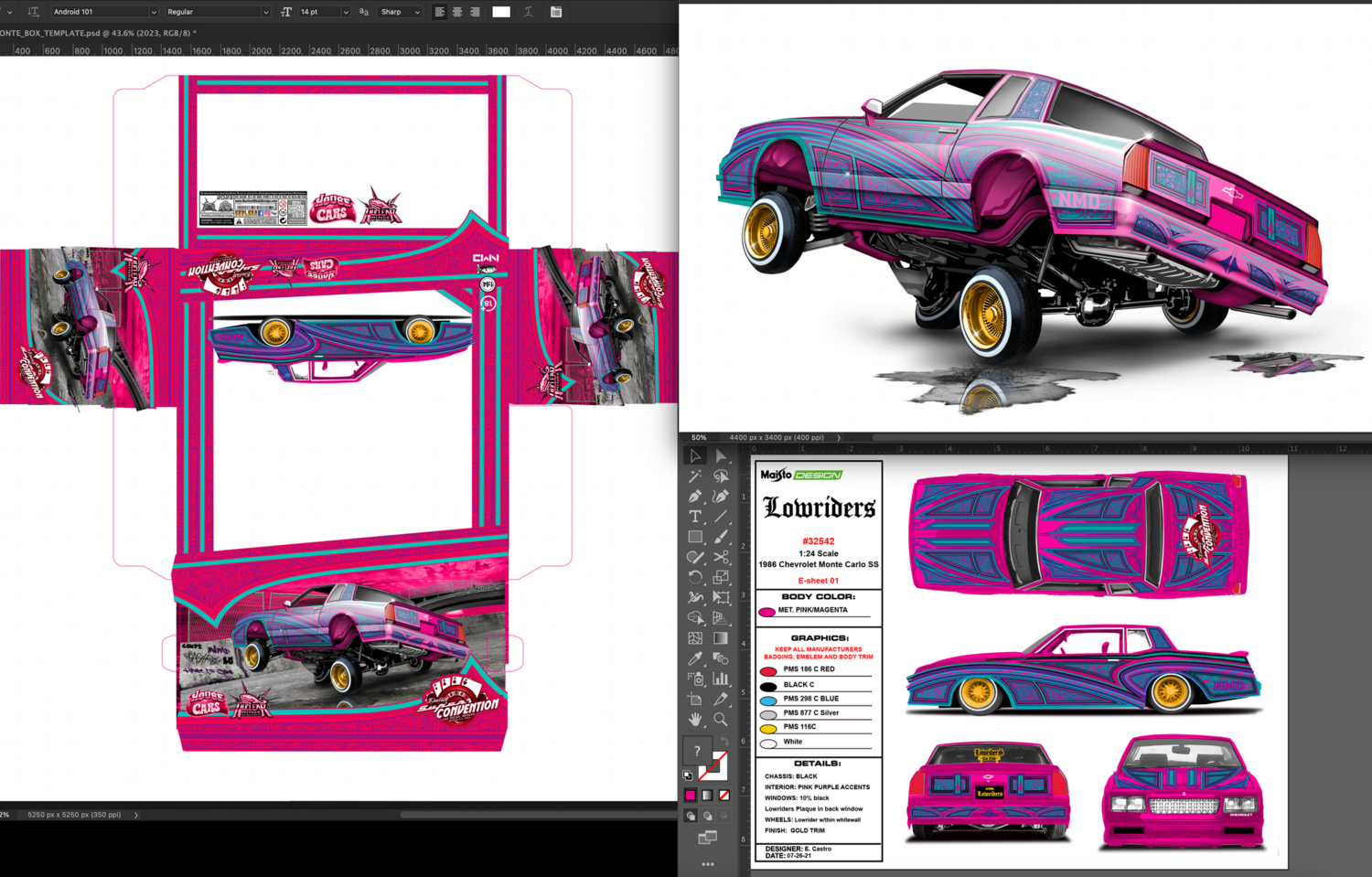Select the Hand tool

pos(695,720)
